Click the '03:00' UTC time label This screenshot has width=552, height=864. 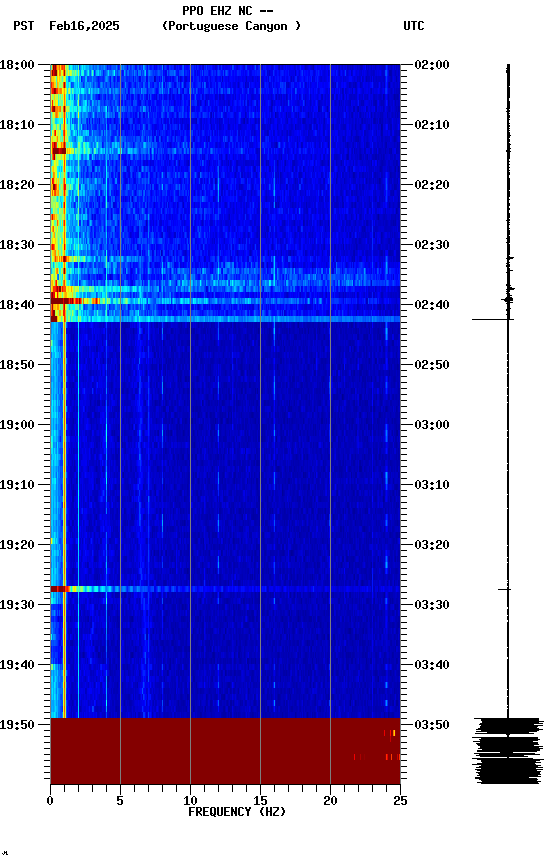coord(432,425)
